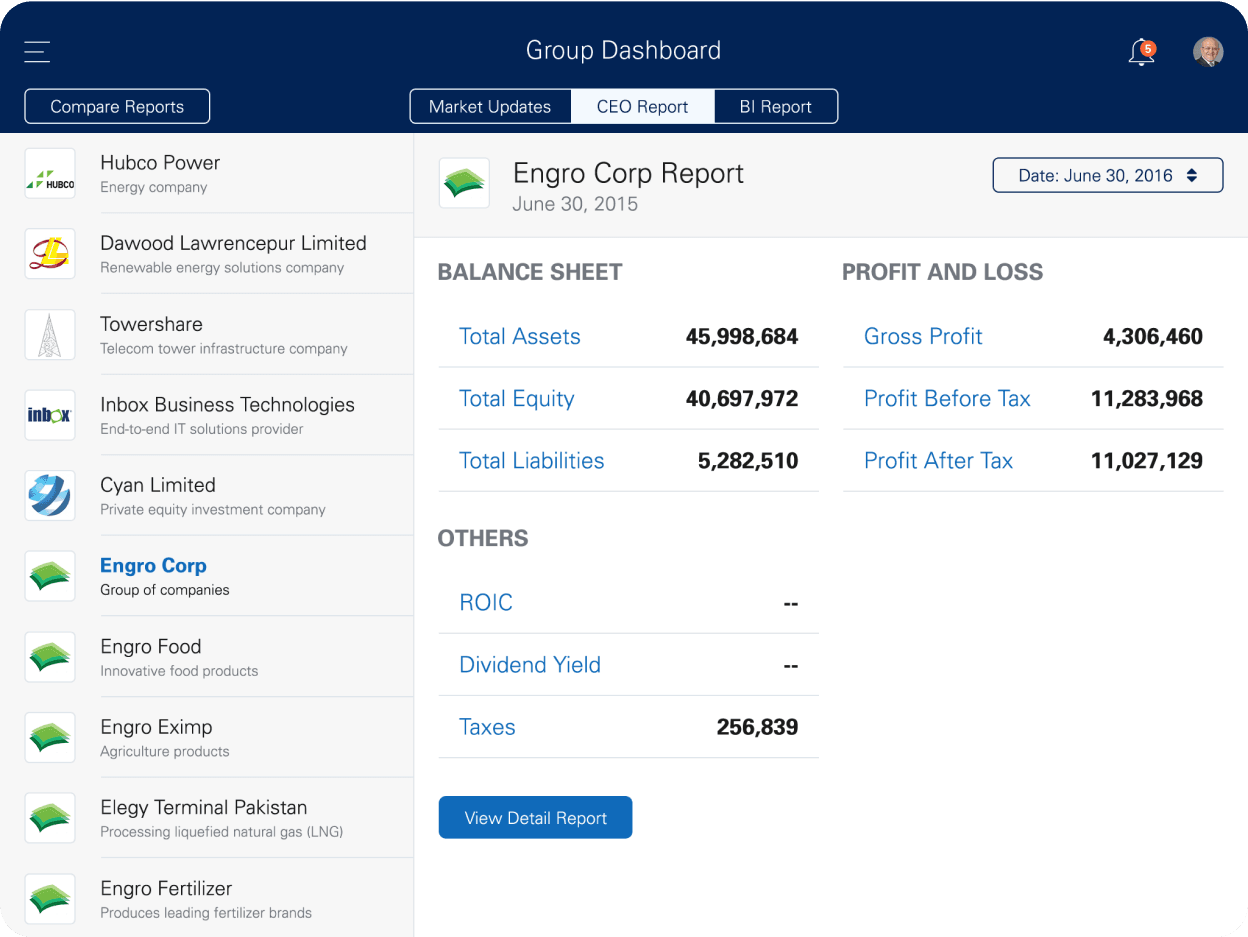Select Inbox Business Technologies company name
The width and height of the screenshot is (1248, 937).
pos(227,405)
